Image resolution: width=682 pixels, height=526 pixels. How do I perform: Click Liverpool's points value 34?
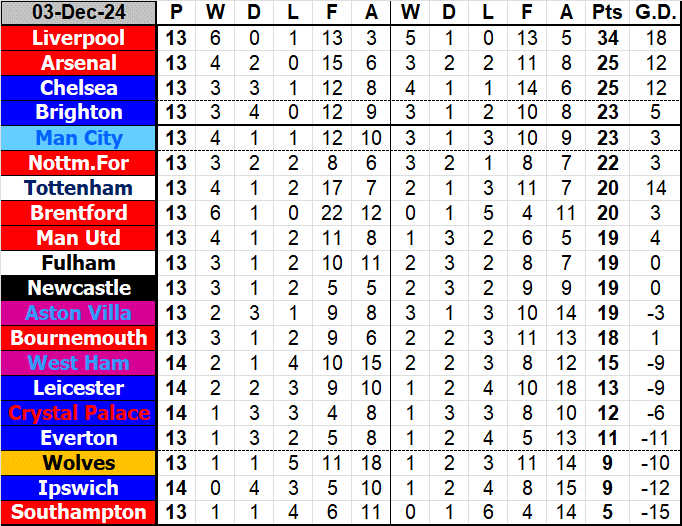pyautogui.click(x=606, y=38)
